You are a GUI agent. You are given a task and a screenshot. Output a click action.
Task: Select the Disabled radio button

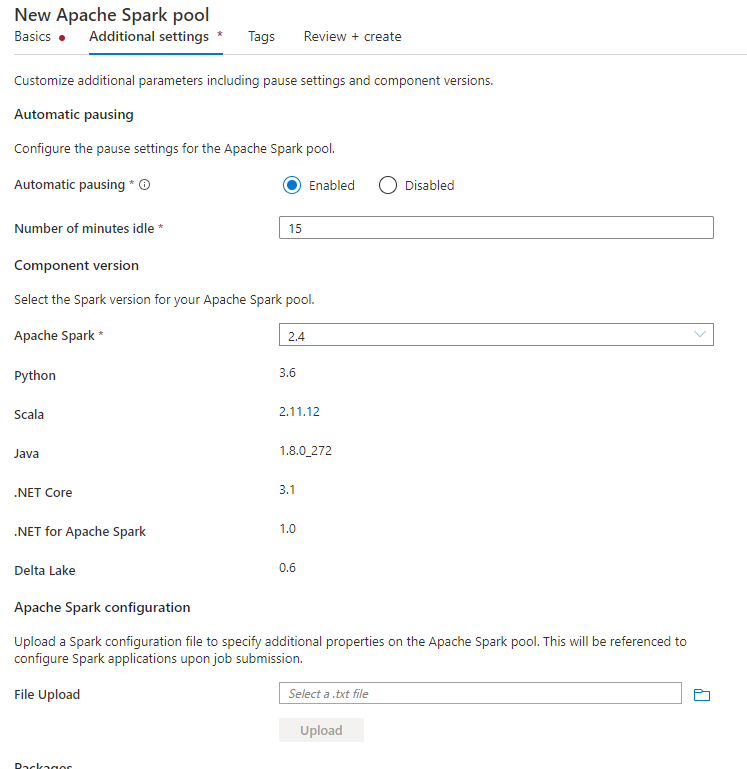[x=387, y=185]
